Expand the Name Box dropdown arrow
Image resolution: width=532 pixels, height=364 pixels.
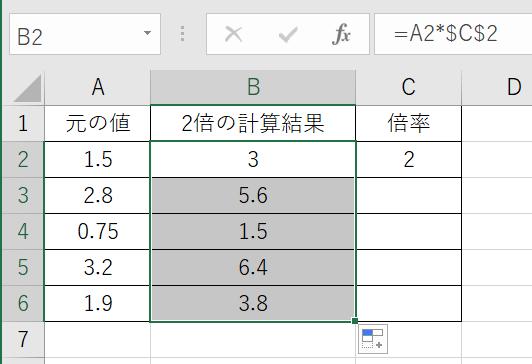coord(147,33)
